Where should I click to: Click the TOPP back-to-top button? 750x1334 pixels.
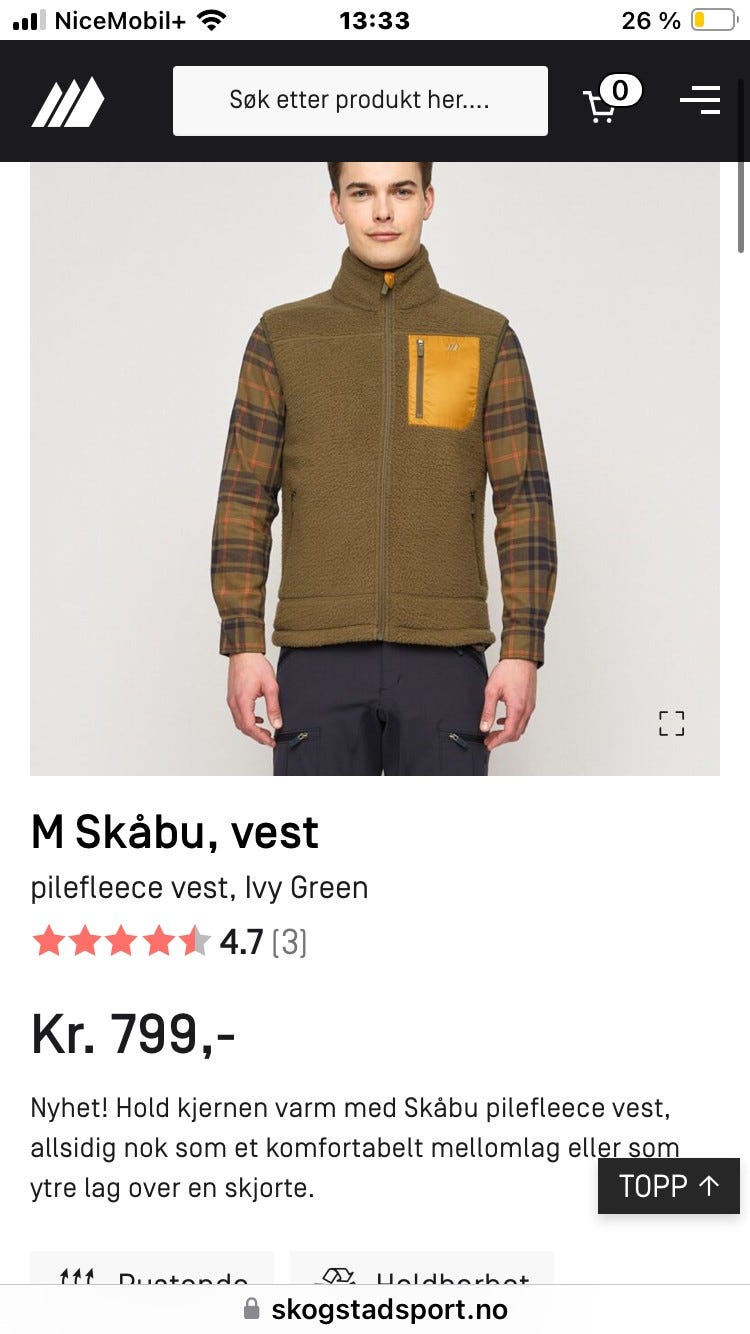coord(669,1186)
